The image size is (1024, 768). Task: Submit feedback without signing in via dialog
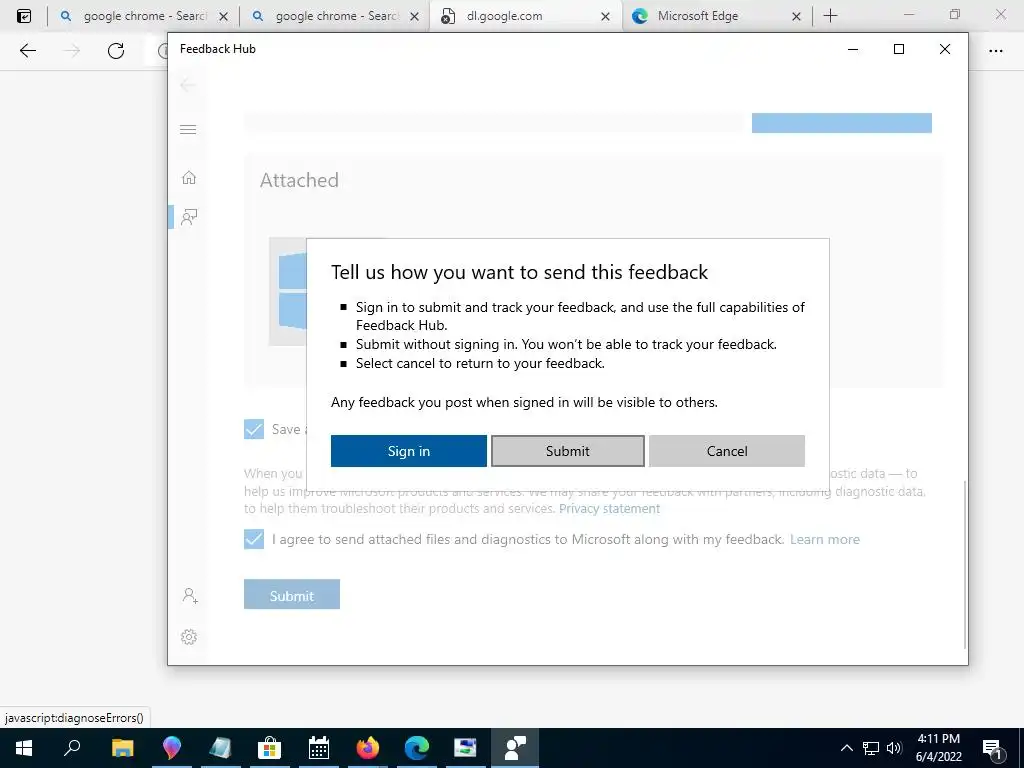(x=568, y=451)
